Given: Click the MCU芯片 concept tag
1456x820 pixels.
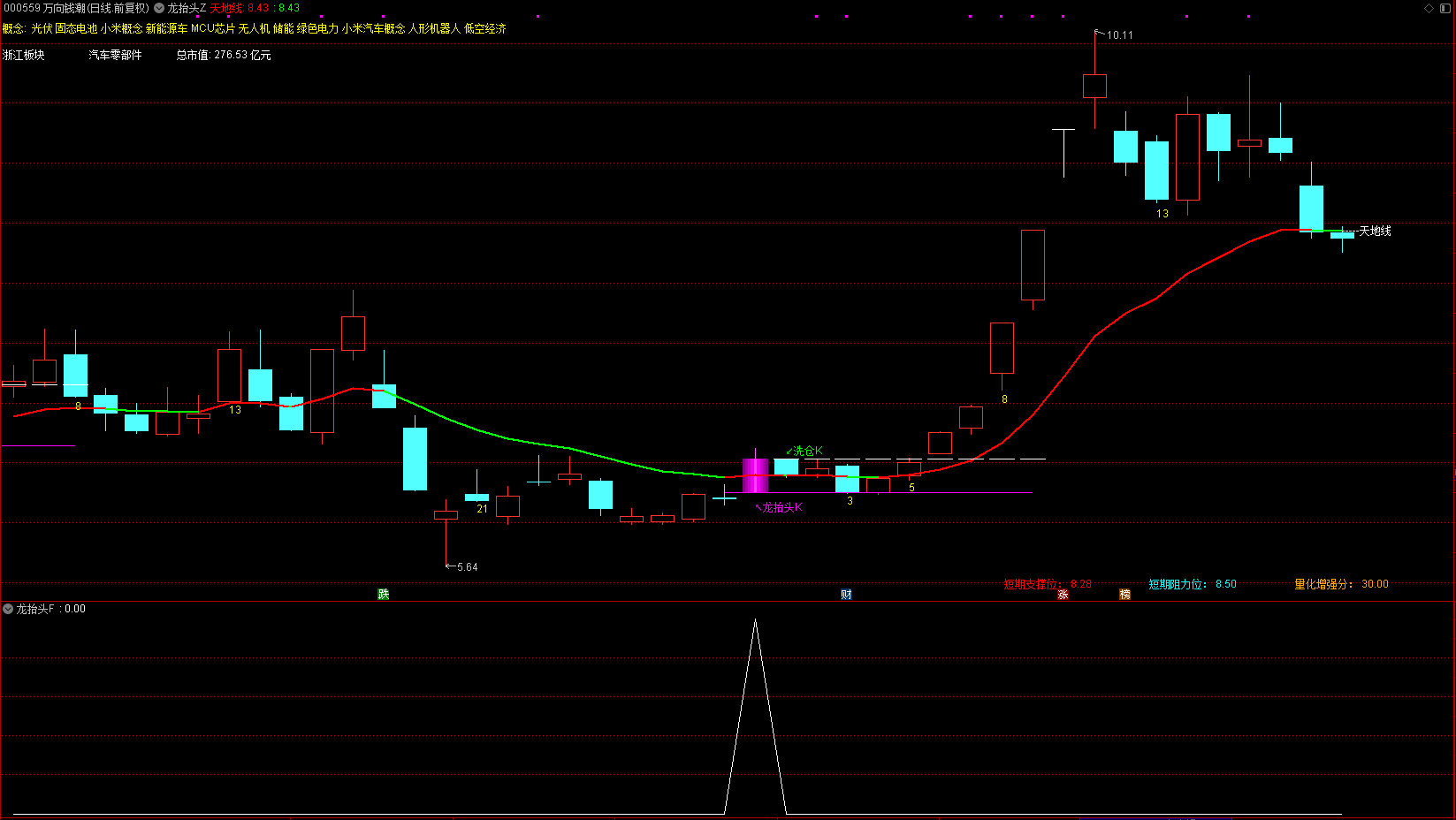Looking at the screenshot, I should coord(213,29).
